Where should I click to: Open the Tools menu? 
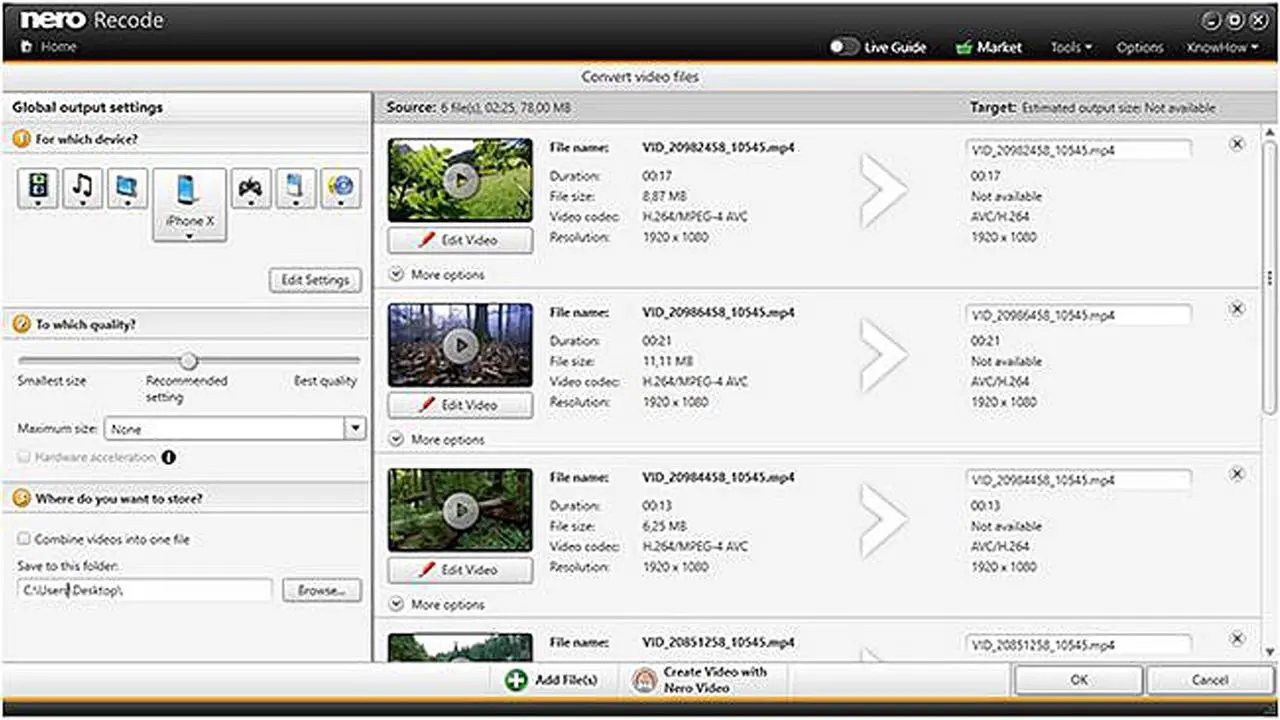pyautogui.click(x=1070, y=47)
